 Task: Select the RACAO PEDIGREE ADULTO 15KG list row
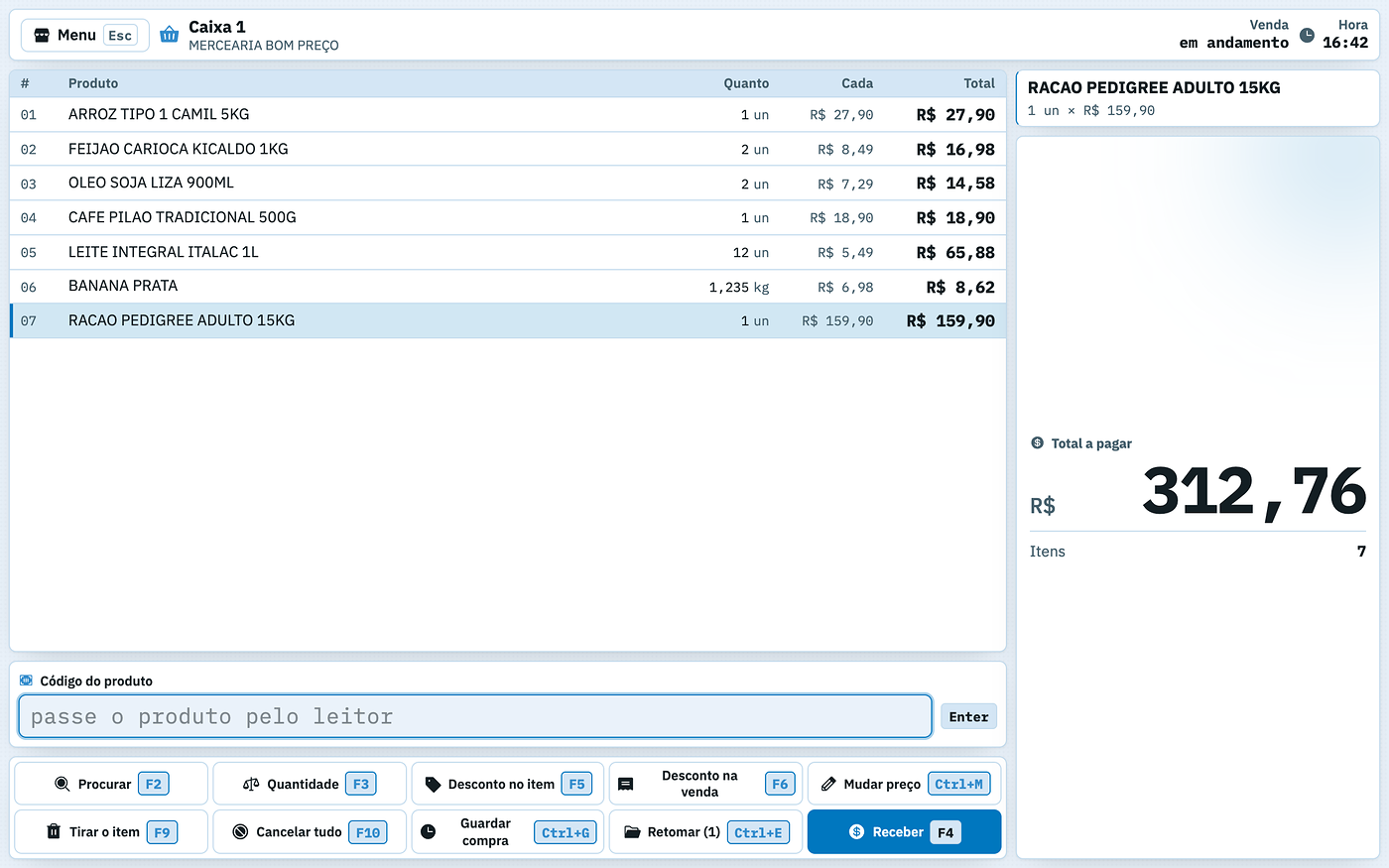(508, 320)
